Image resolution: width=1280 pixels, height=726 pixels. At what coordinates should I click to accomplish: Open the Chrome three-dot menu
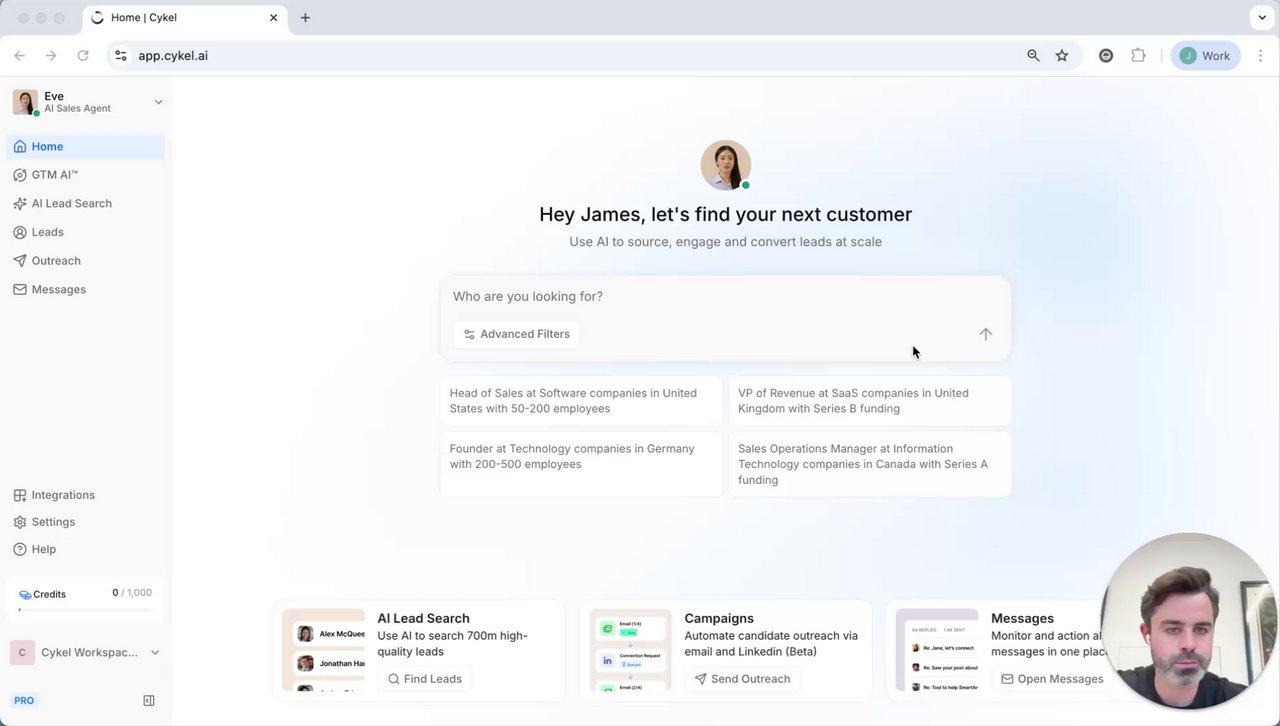tap(1260, 56)
